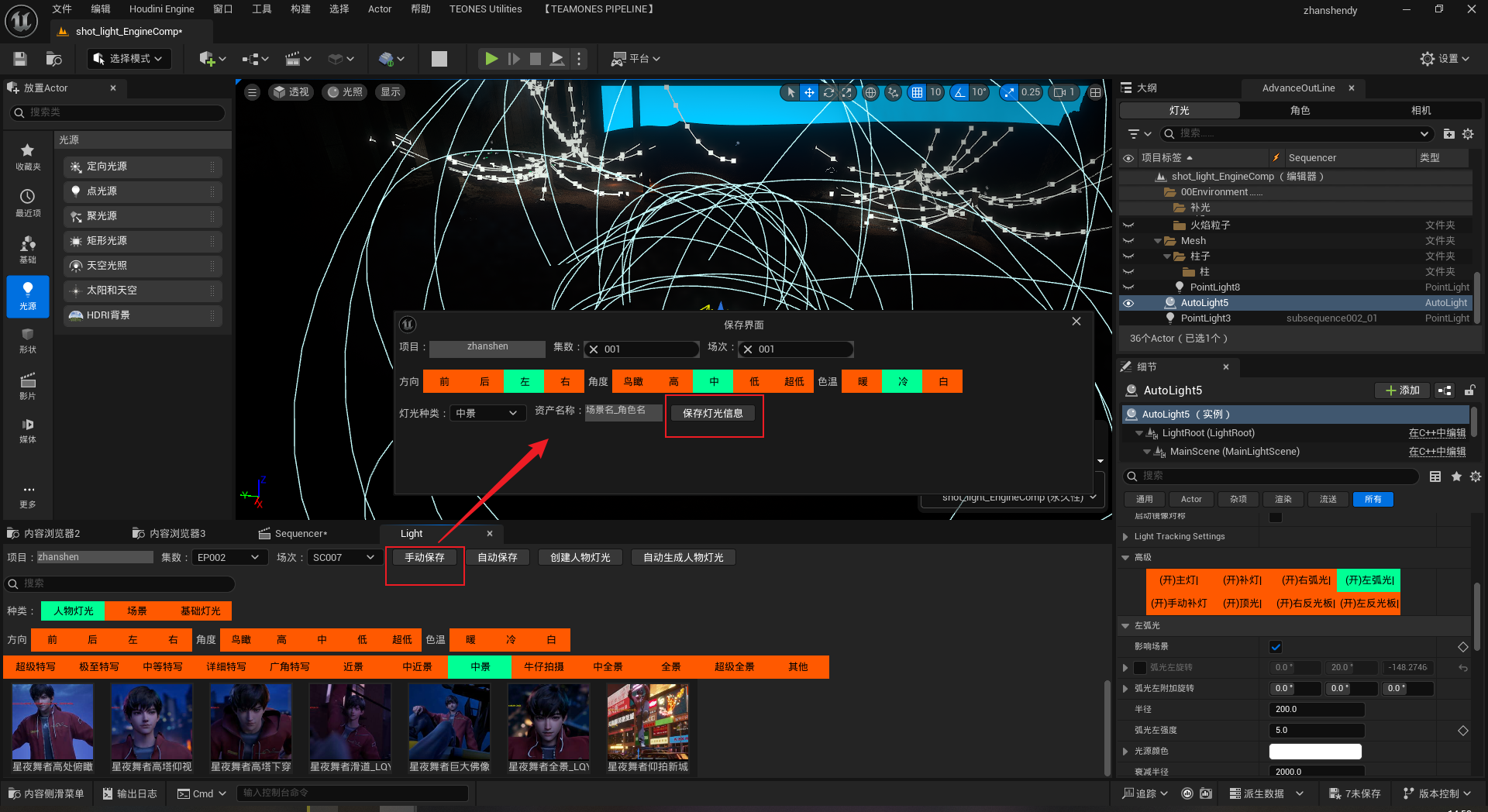Switch to the Sequencer tab
The image size is (1488, 812).
pos(293,534)
